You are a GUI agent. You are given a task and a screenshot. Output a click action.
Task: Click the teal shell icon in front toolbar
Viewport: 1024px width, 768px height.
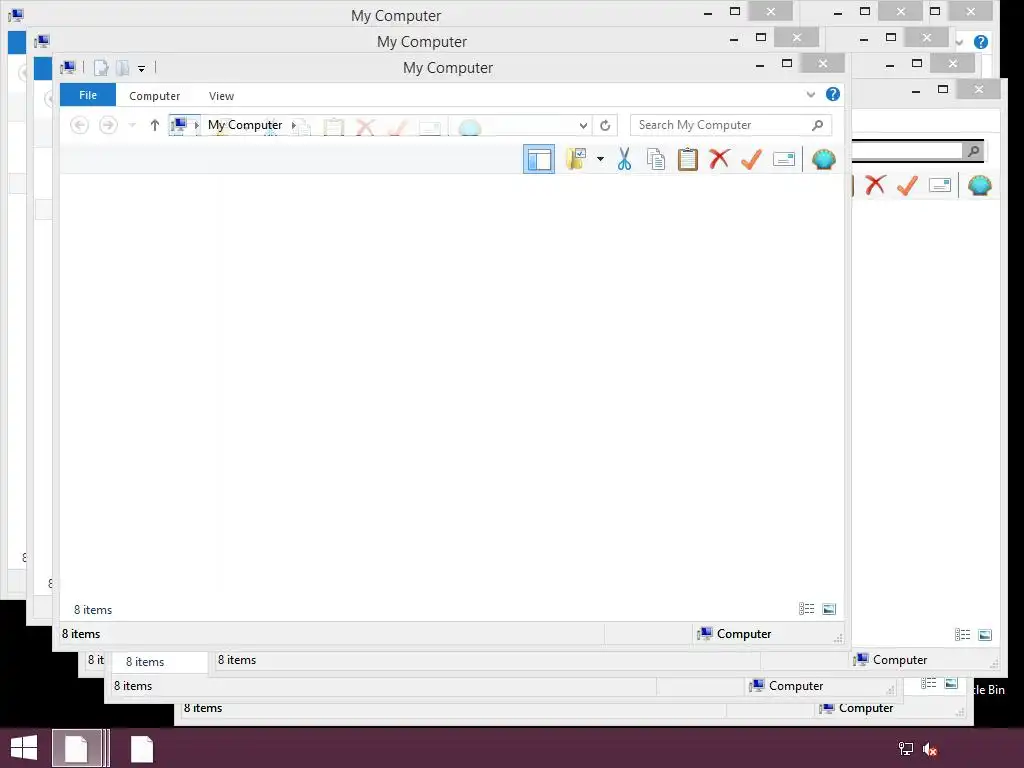tap(824, 159)
